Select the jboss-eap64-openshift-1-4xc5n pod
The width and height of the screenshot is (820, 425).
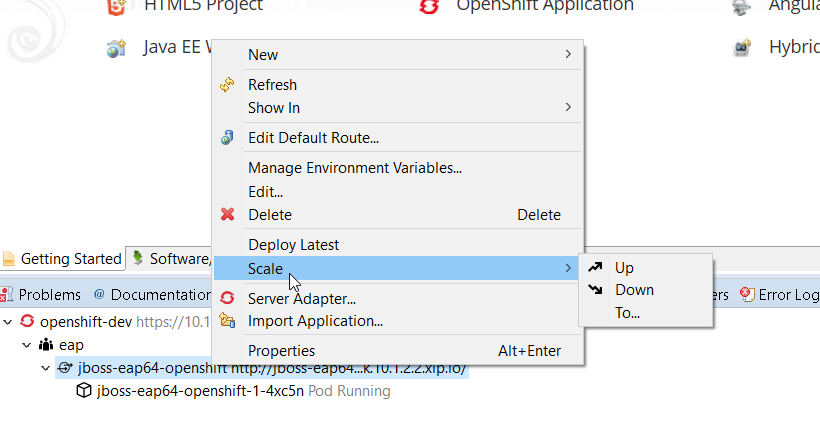coord(199,391)
